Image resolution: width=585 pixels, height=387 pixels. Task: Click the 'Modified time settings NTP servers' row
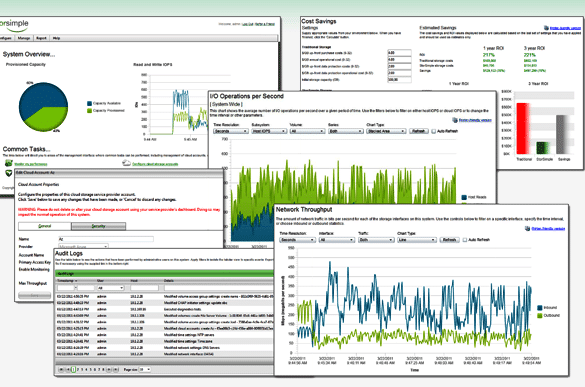[x=164, y=335]
